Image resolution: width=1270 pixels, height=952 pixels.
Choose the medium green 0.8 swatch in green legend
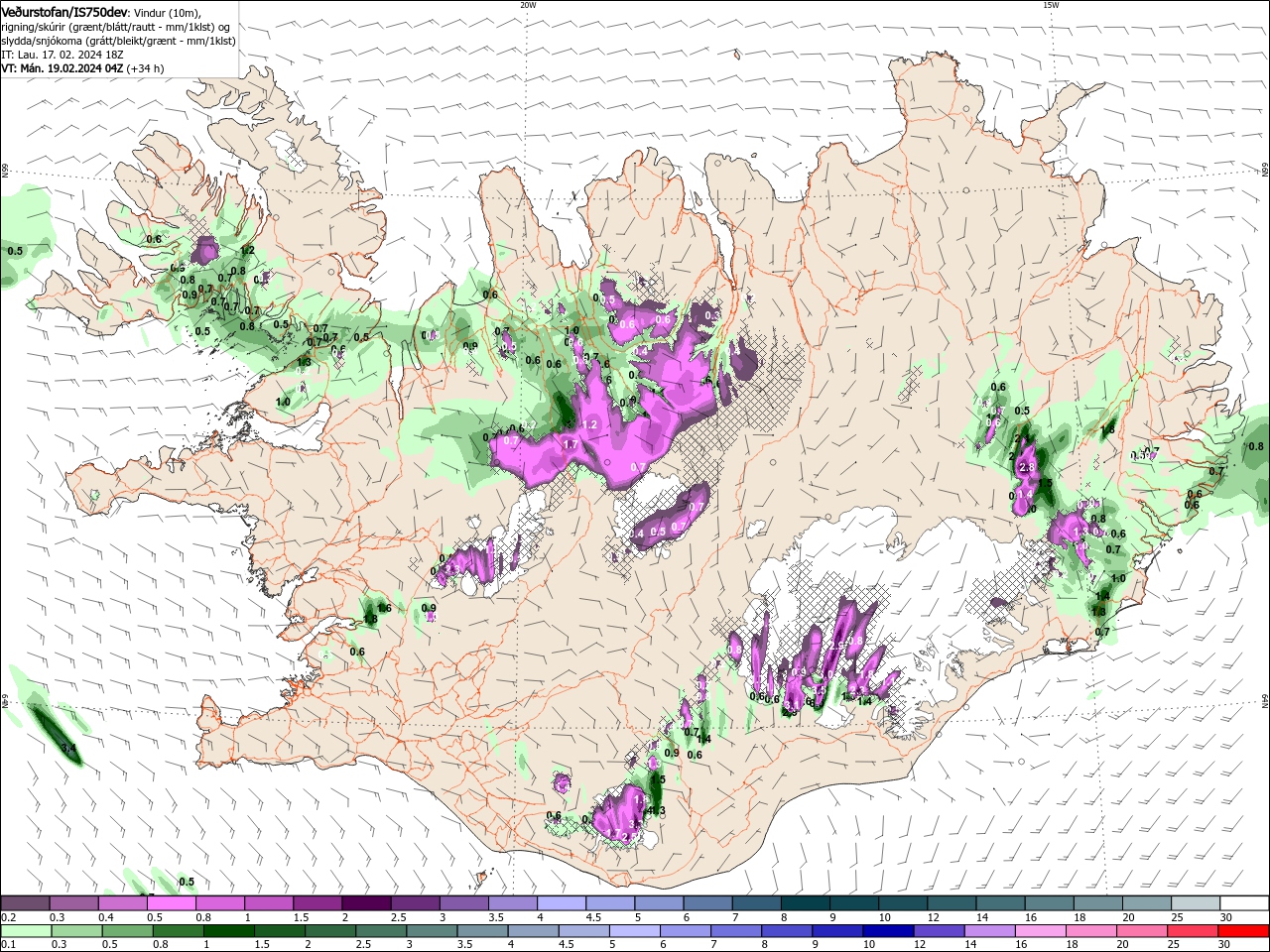click(x=179, y=931)
